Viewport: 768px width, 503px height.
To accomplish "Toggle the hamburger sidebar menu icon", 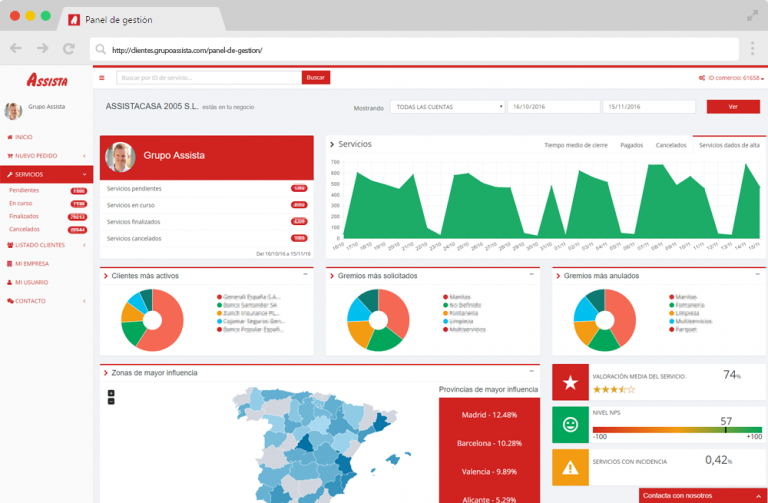I will 101,77.
